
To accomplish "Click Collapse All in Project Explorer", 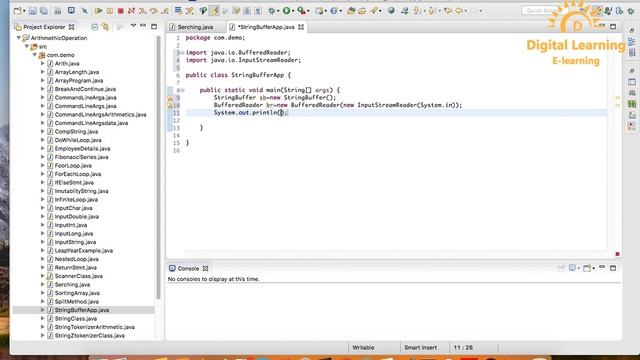I will click(95, 27).
